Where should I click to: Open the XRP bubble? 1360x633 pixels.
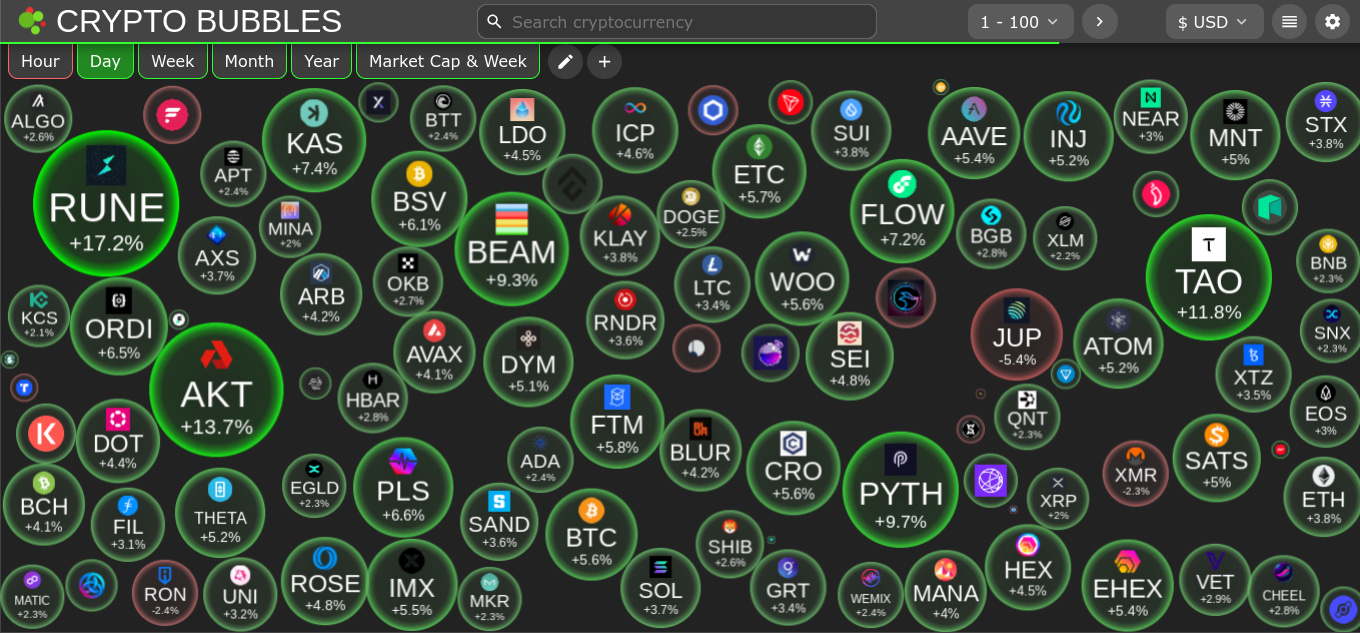point(1058,498)
